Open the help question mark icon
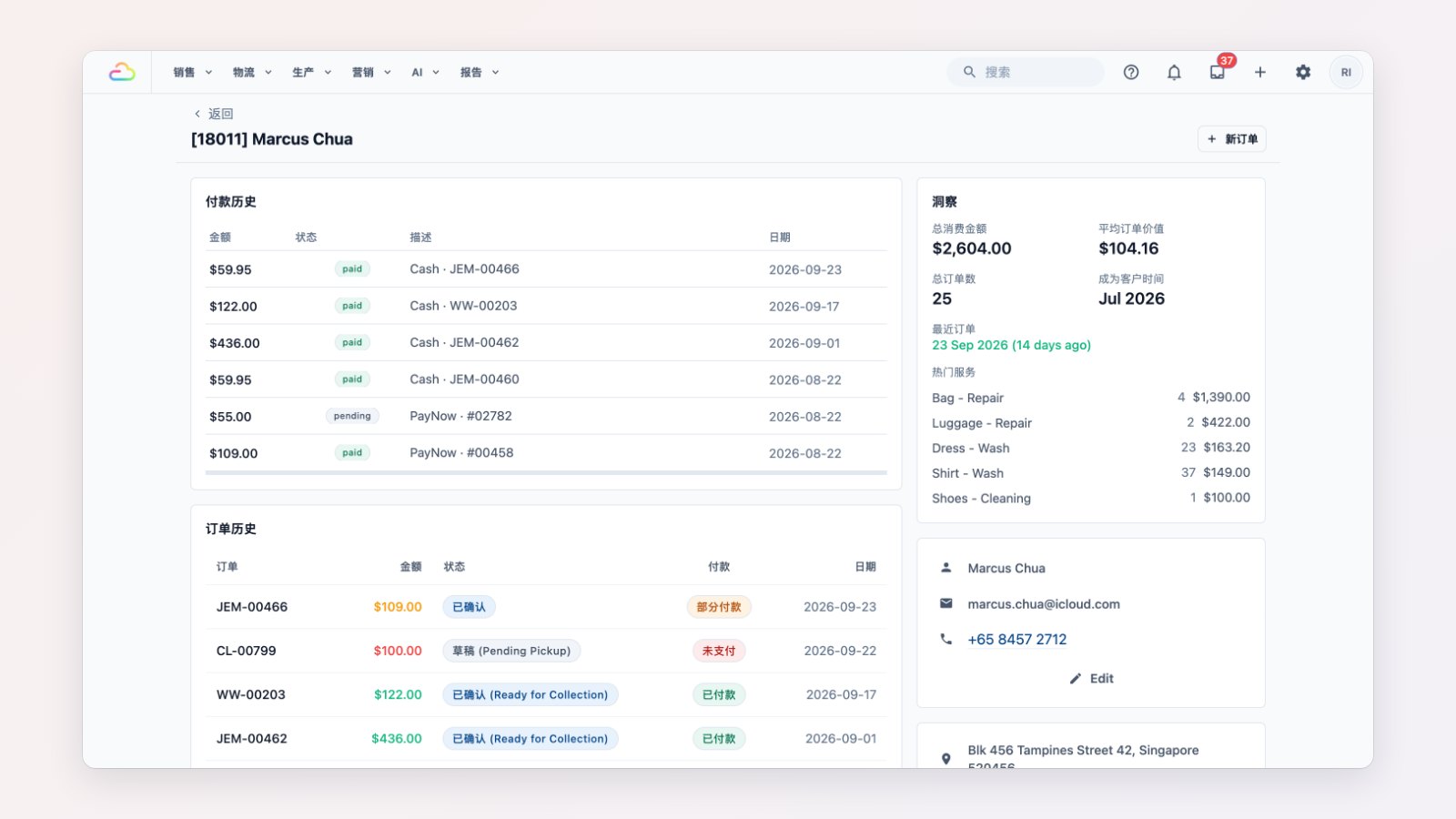 (1131, 72)
